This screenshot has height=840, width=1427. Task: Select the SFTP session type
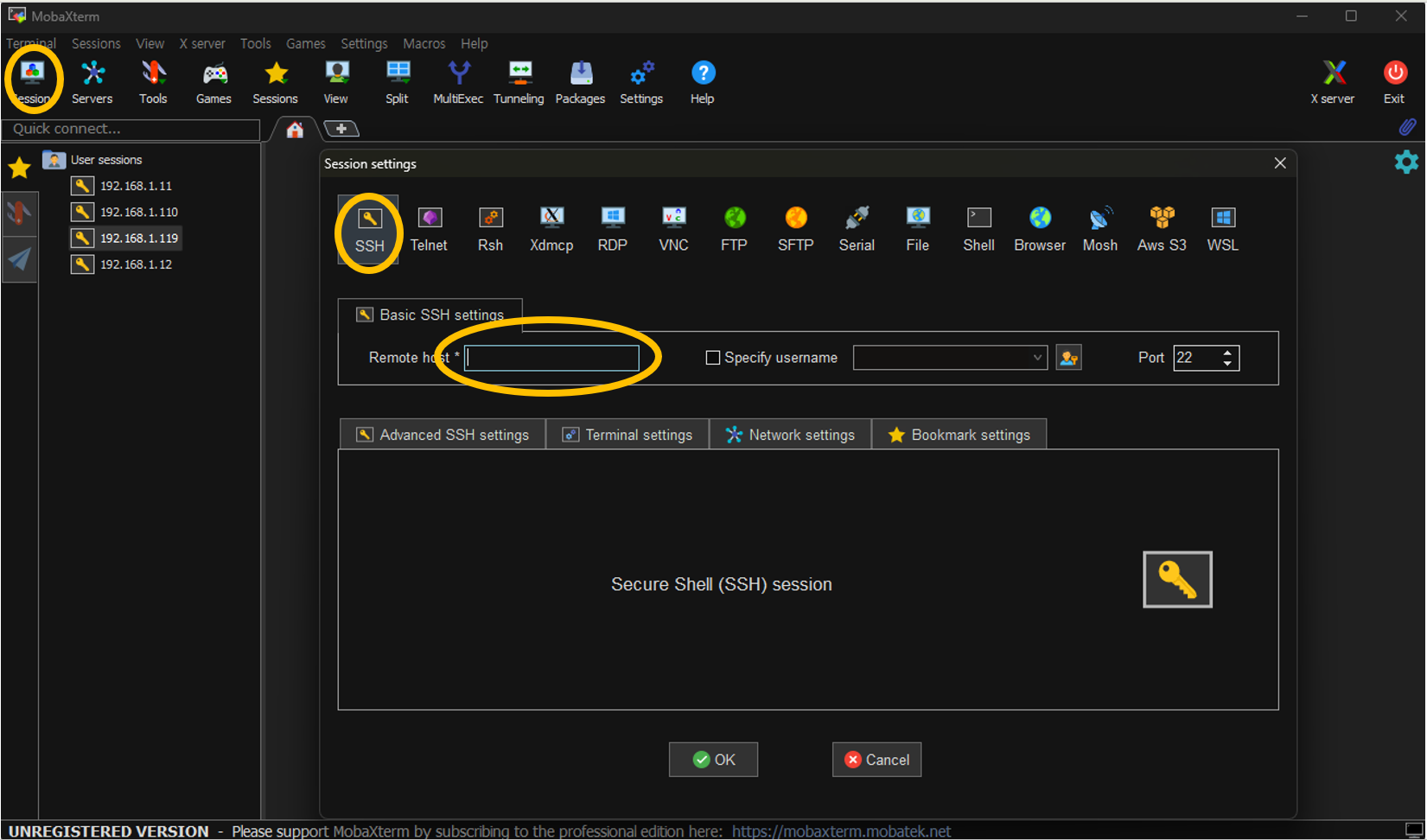pos(796,230)
